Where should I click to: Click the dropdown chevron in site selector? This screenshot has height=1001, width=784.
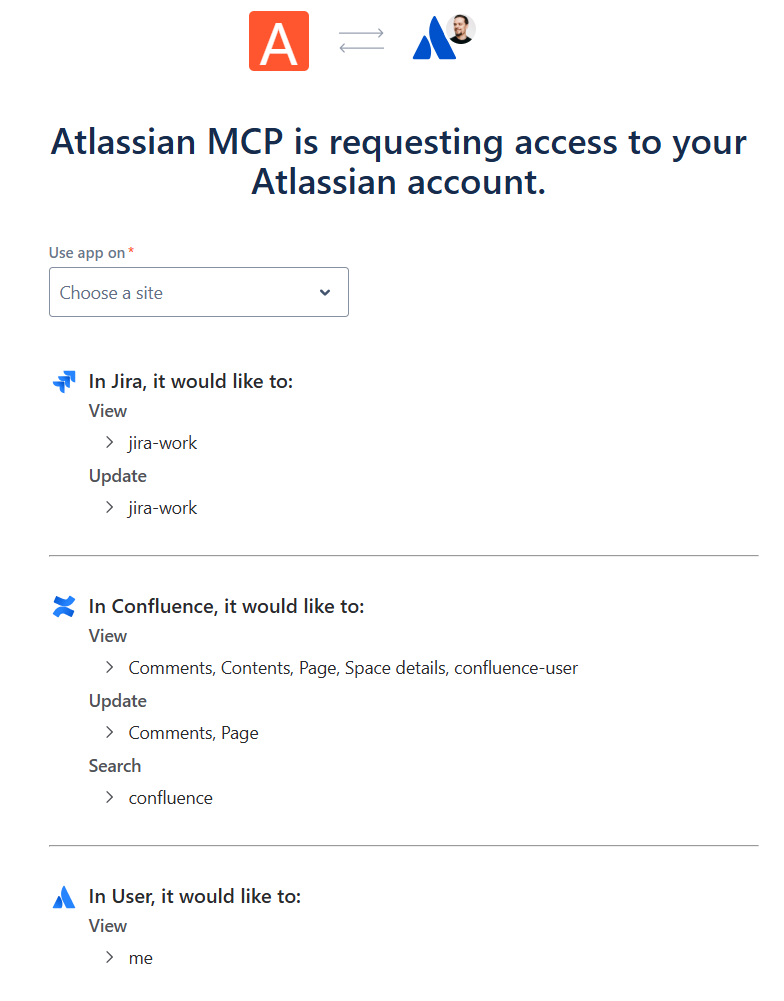[325, 292]
